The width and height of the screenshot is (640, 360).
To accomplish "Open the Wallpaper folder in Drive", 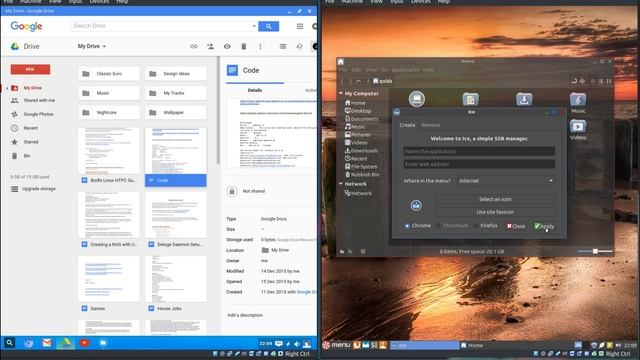I will pos(176,112).
